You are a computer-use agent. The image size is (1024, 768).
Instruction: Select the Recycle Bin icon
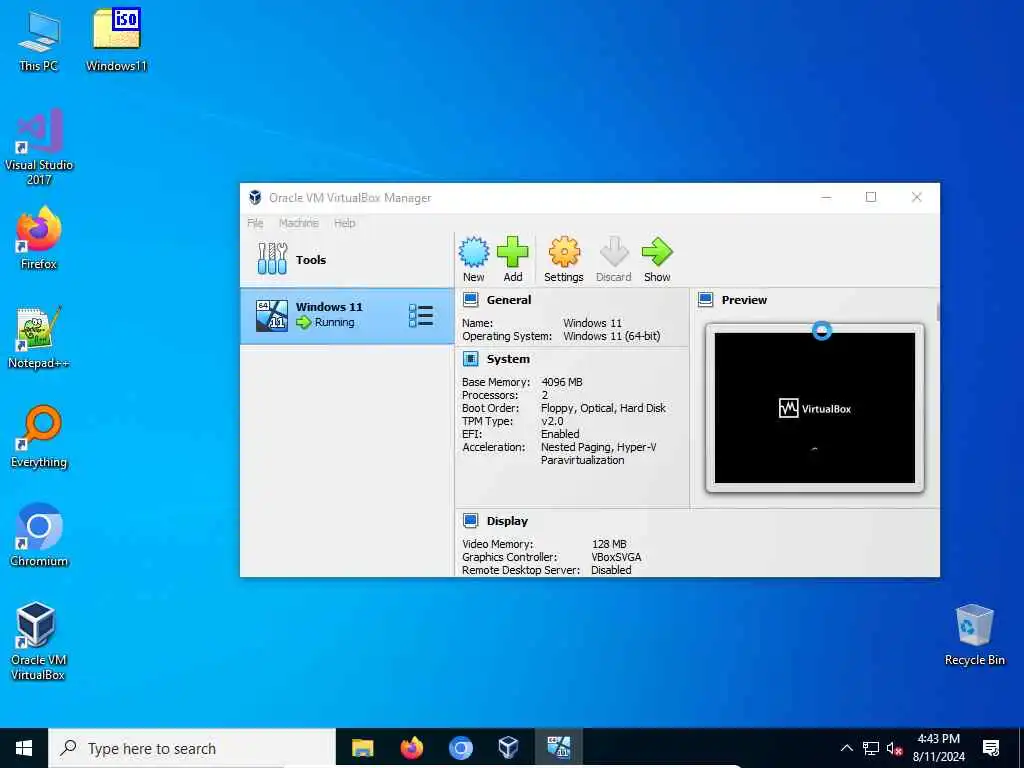[974, 635]
